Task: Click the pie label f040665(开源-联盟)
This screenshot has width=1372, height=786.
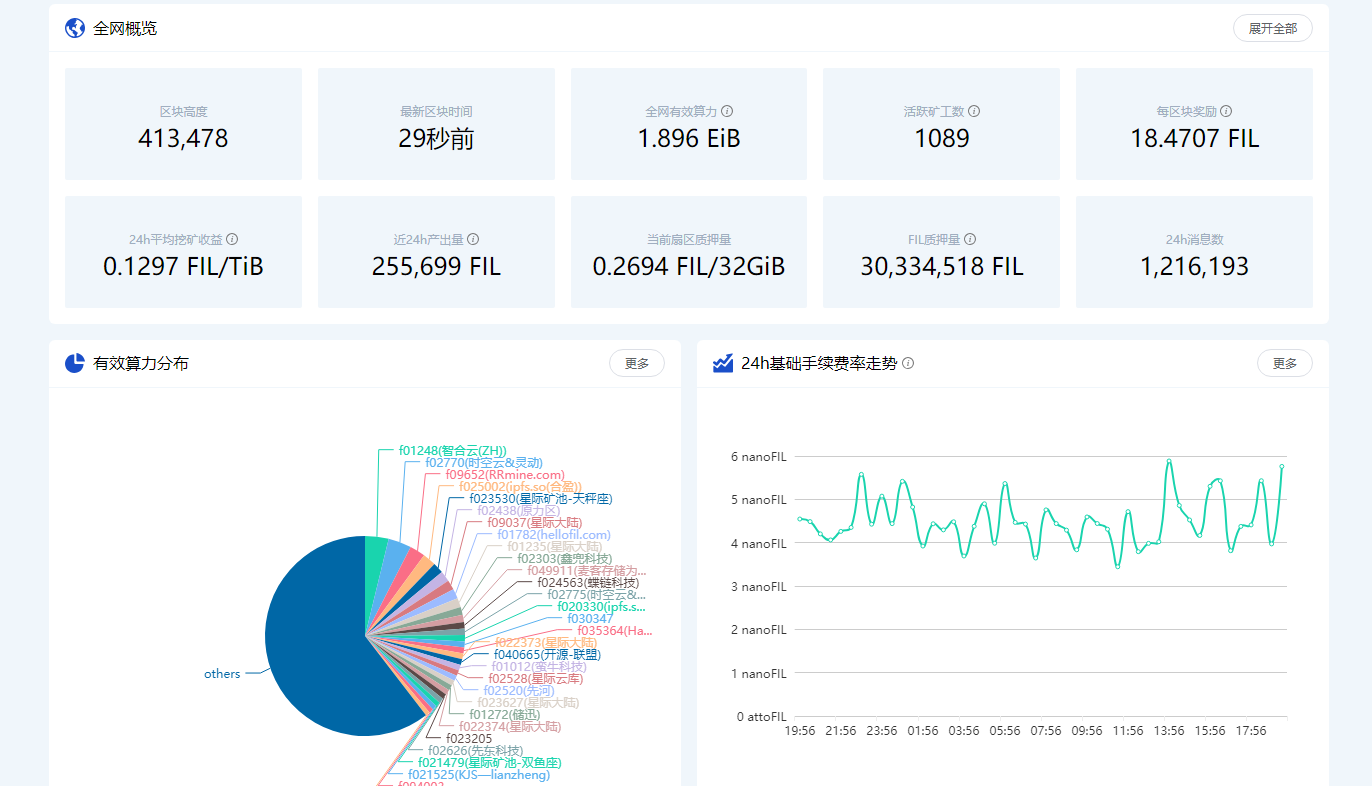Action: tap(547, 655)
